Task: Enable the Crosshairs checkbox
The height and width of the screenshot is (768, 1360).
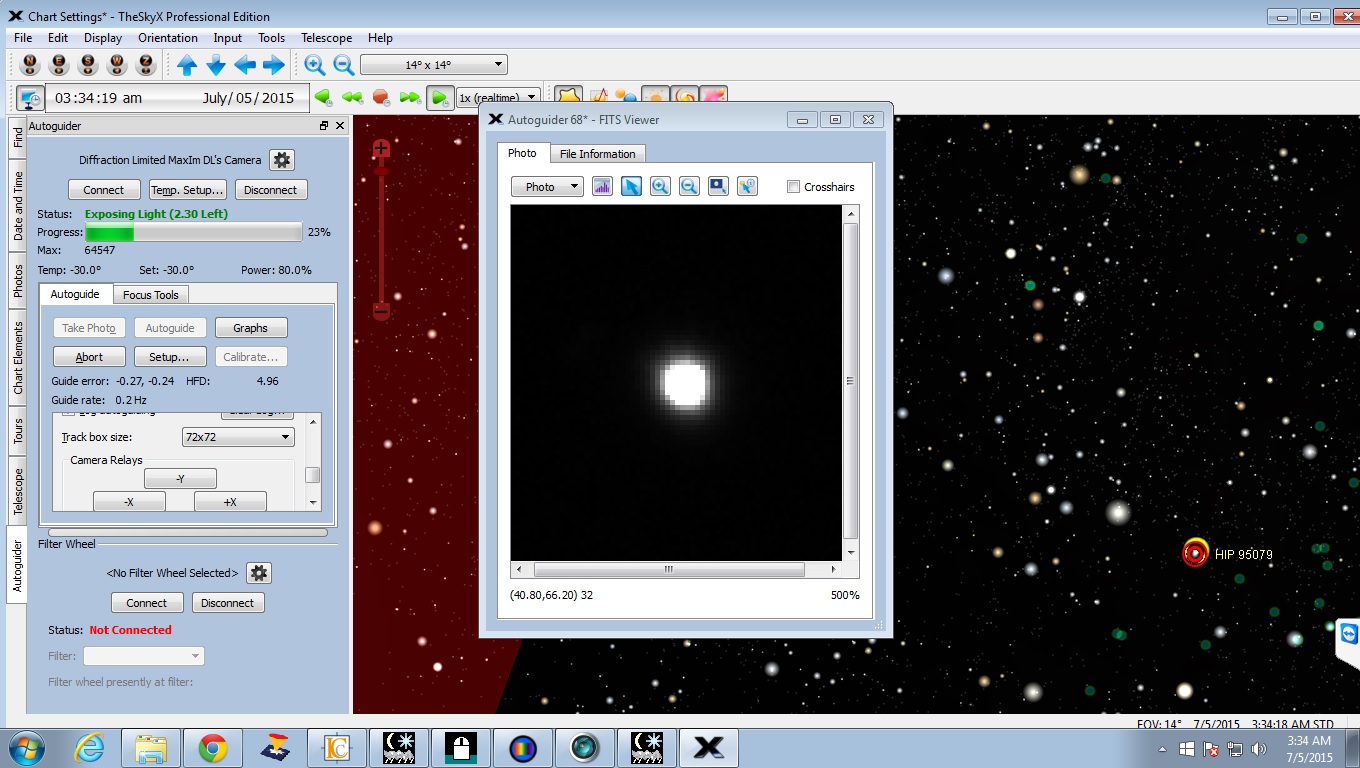Action: click(x=794, y=187)
